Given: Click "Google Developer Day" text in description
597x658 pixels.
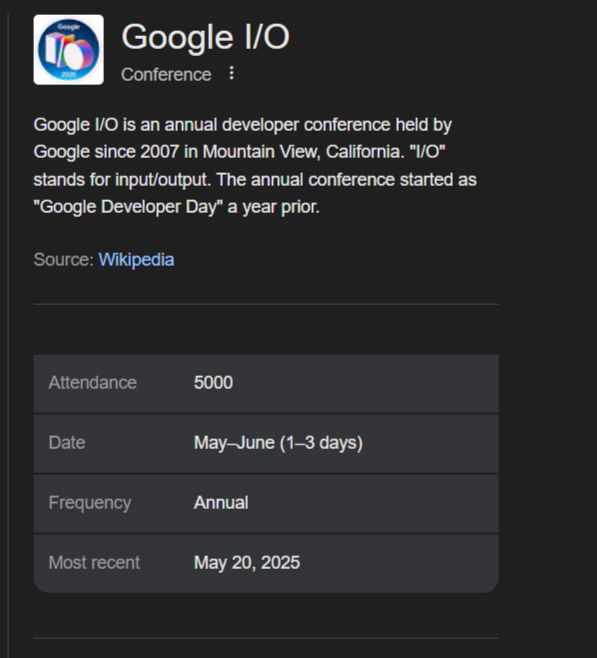Looking at the screenshot, I should (x=128, y=207).
